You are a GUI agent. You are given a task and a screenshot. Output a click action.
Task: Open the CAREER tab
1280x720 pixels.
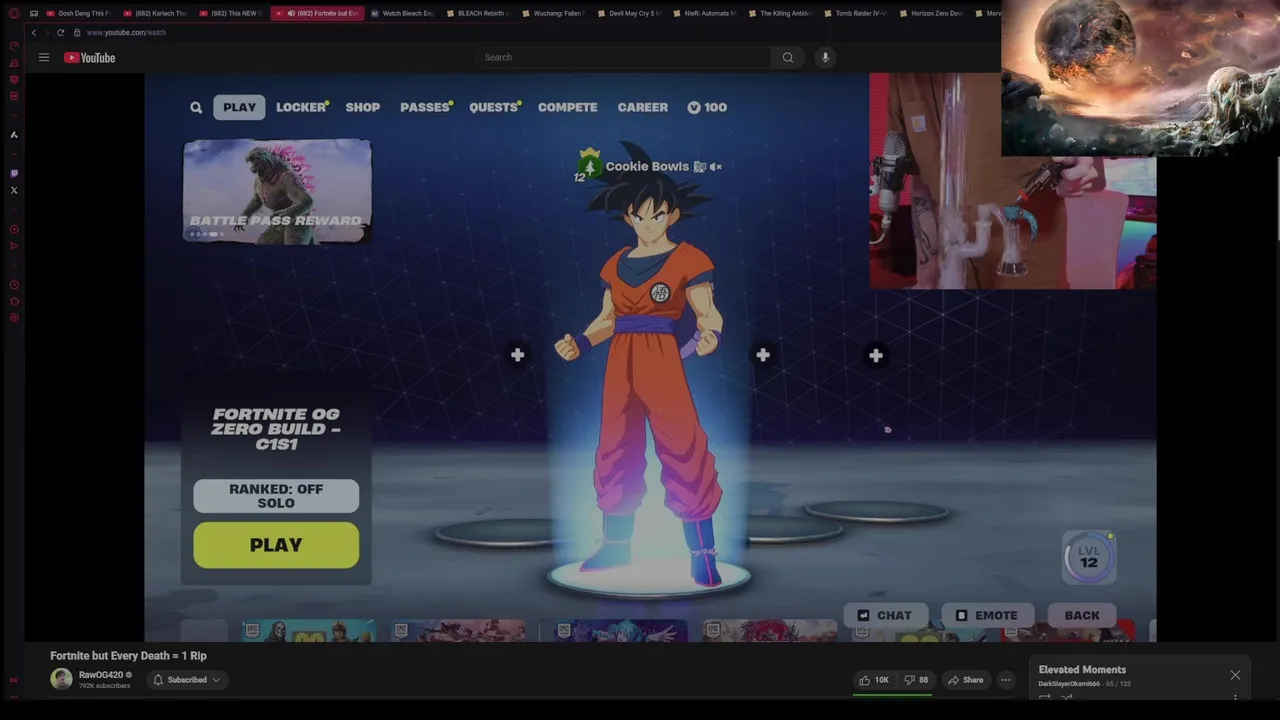643,107
